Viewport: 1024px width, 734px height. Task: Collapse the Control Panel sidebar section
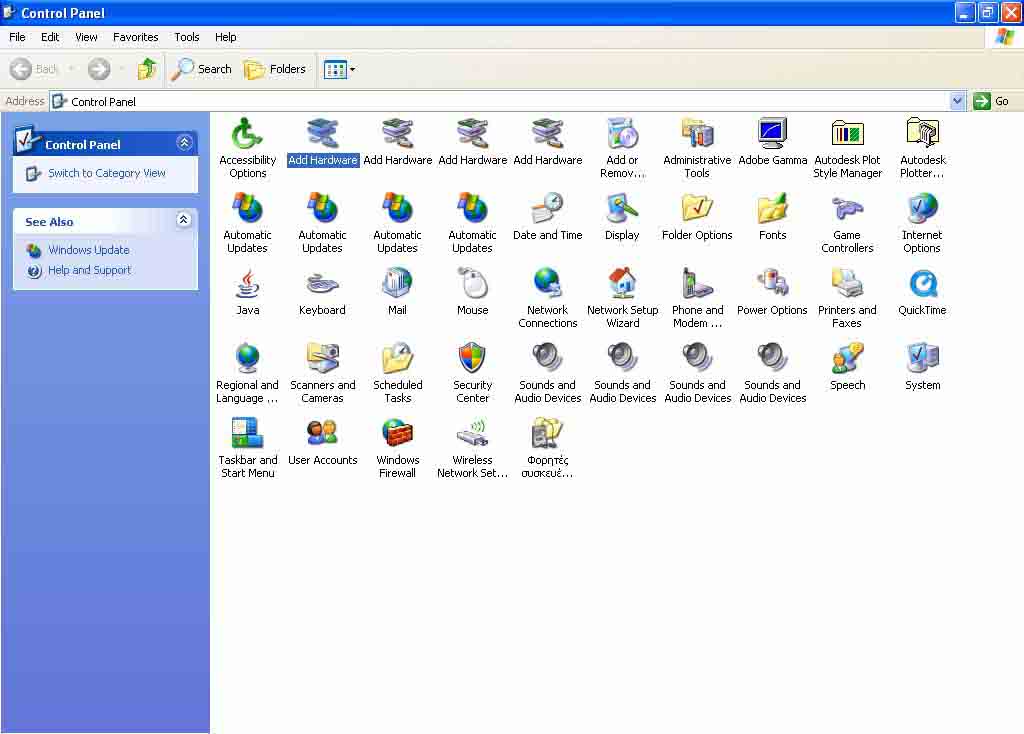tap(184, 143)
